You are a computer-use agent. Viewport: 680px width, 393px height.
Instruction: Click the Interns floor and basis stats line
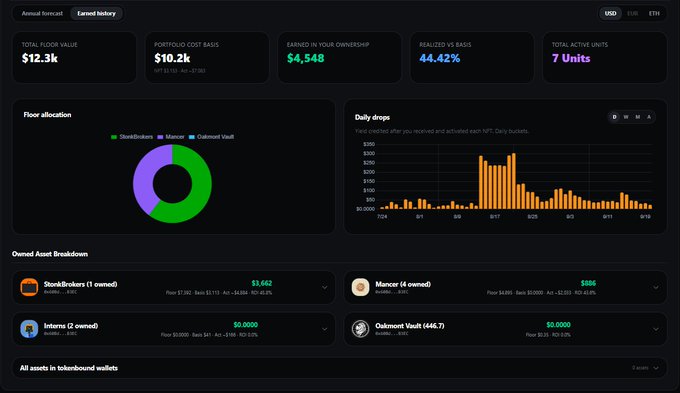(x=209, y=334)
